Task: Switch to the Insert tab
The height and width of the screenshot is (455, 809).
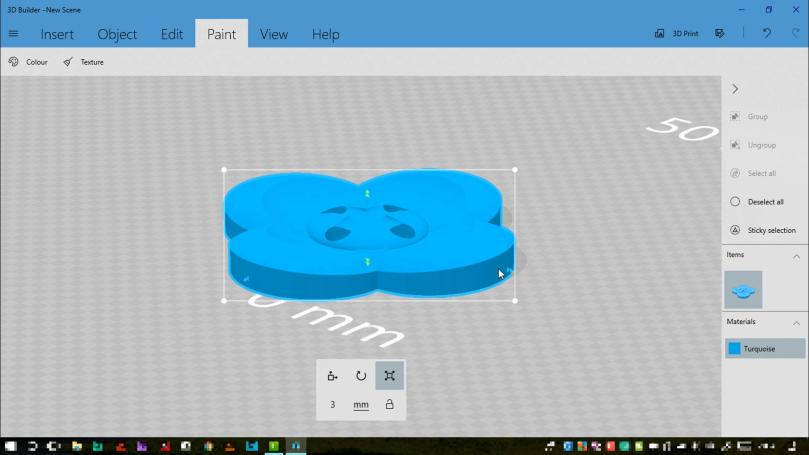Action: pos(57,35)
